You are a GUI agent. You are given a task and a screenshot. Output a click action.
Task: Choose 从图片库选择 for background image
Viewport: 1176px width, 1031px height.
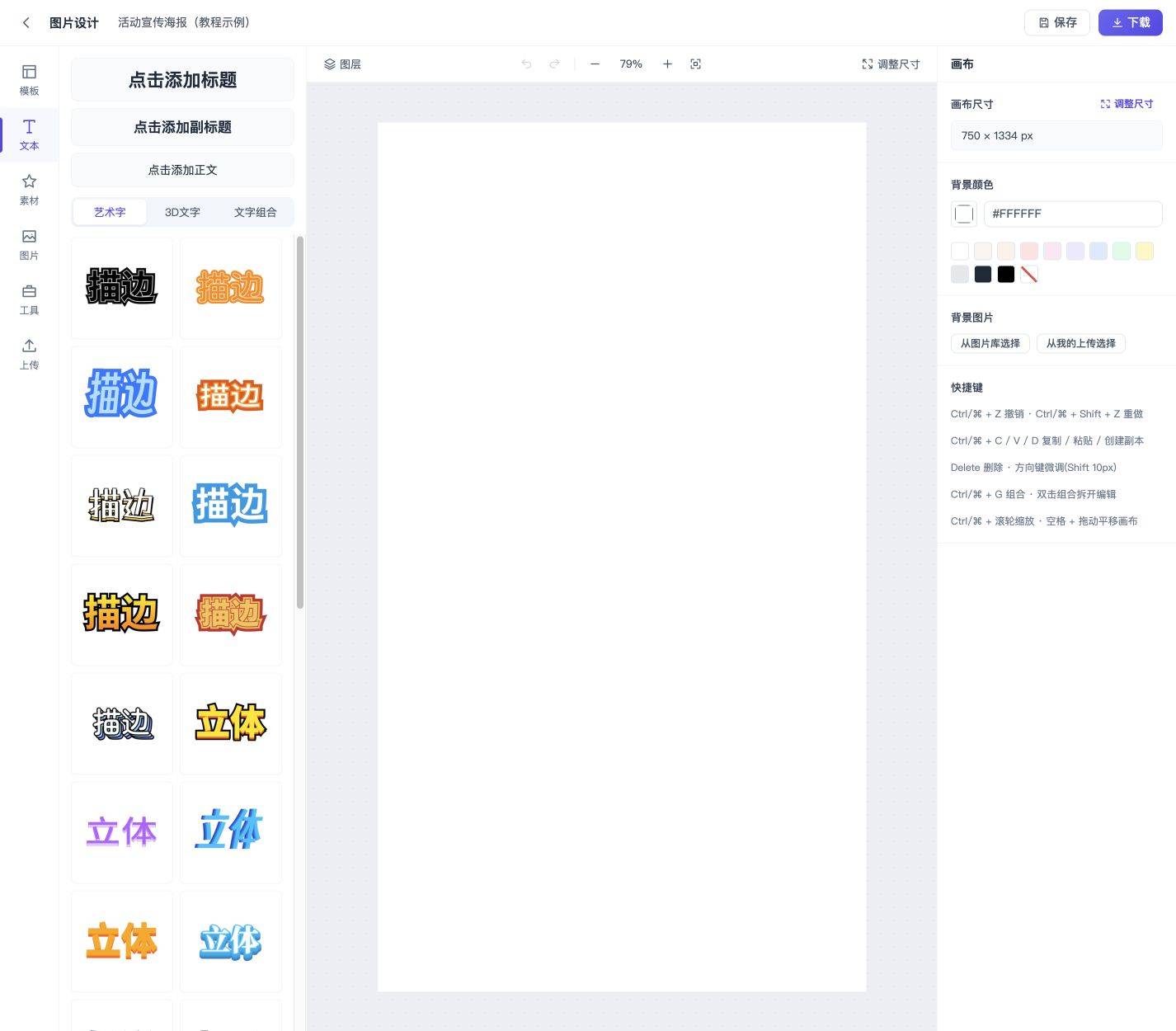990,343
